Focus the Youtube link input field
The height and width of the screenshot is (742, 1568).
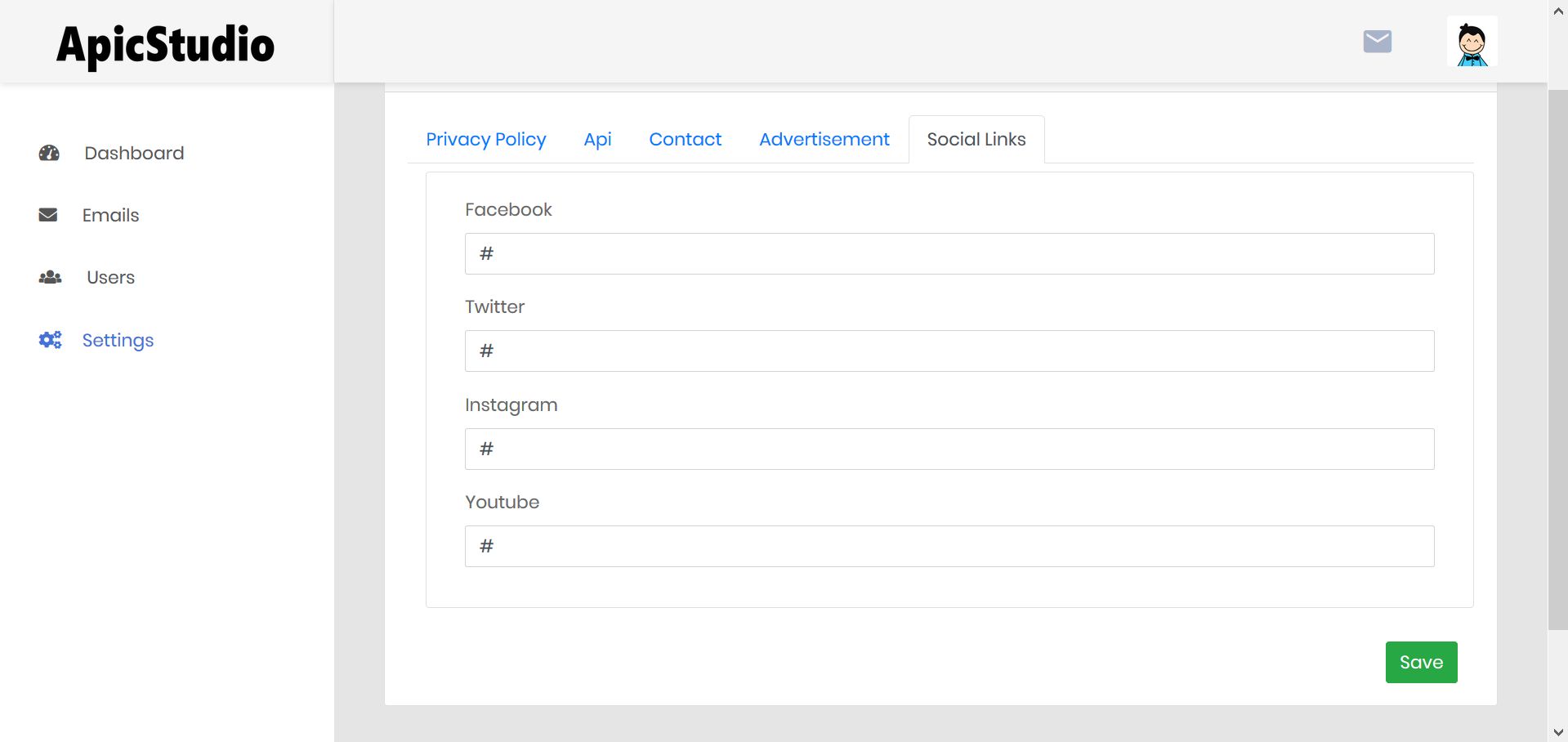tap(949, 546)
